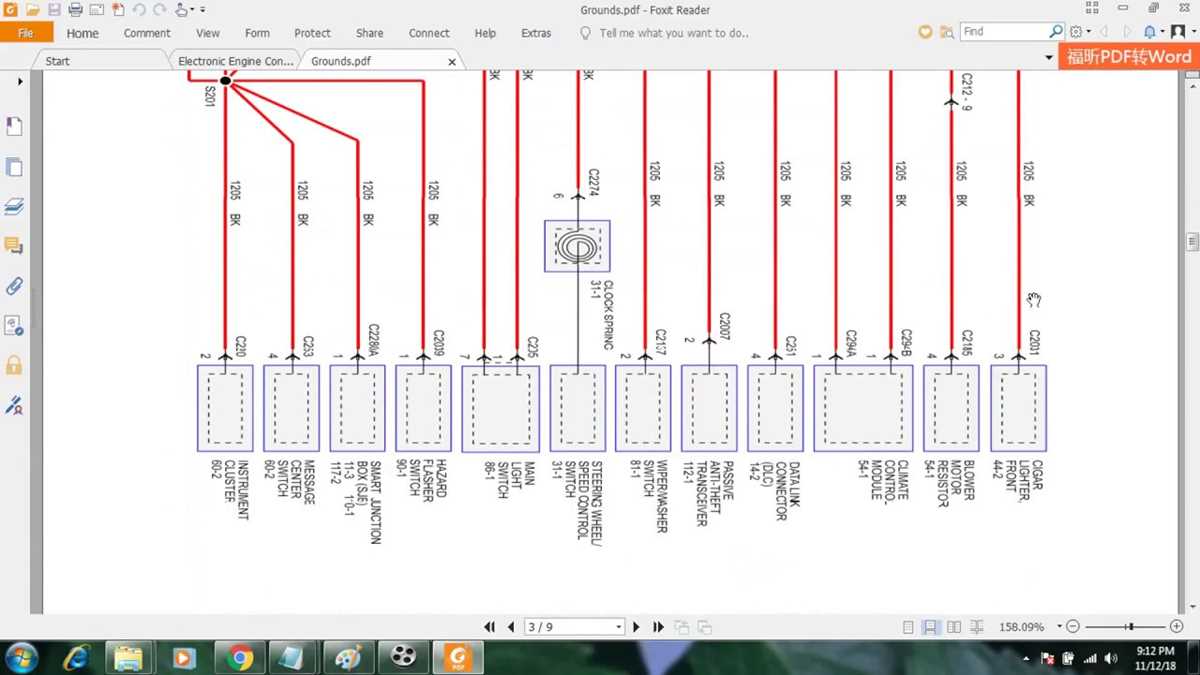Open file folder icon in quick access toolbar
The height and width of the screenshot is (675, 1200).
33,9
